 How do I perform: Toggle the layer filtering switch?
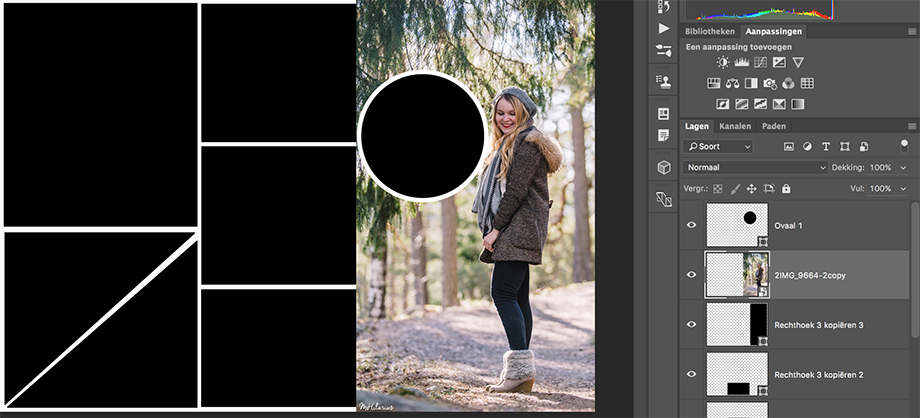pyautogui.click(x=904, y=146)
